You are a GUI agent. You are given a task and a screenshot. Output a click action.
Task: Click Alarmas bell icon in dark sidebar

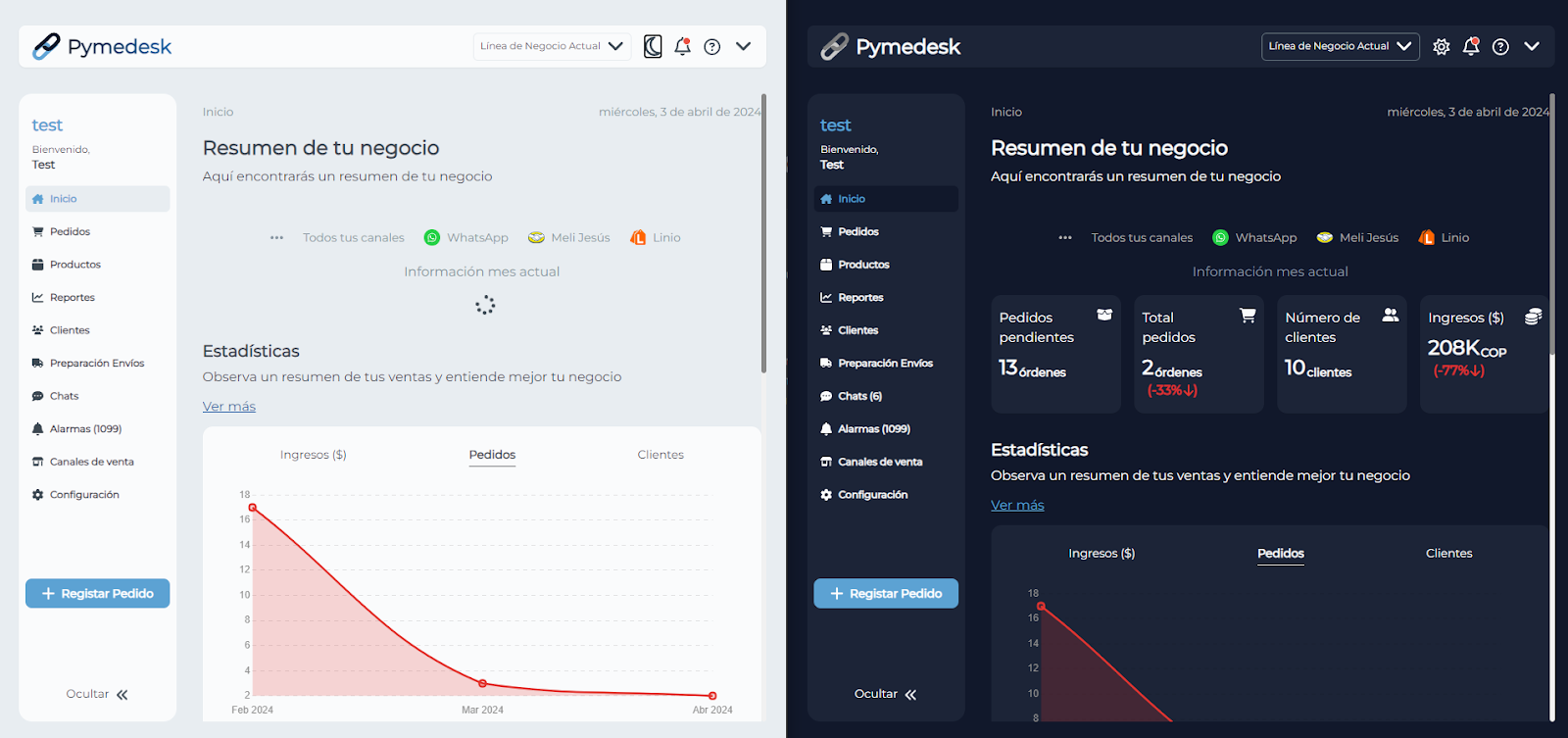826,428
